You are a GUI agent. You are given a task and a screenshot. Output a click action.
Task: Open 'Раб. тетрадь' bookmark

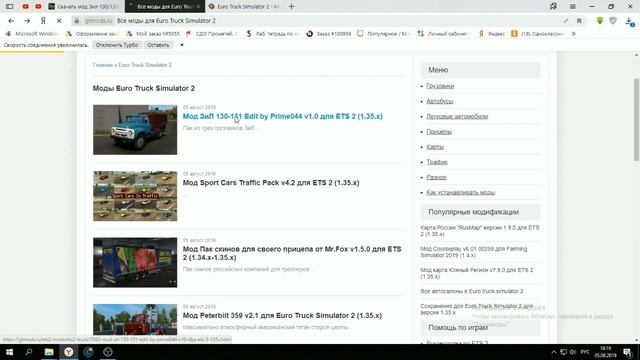(273, 34)
